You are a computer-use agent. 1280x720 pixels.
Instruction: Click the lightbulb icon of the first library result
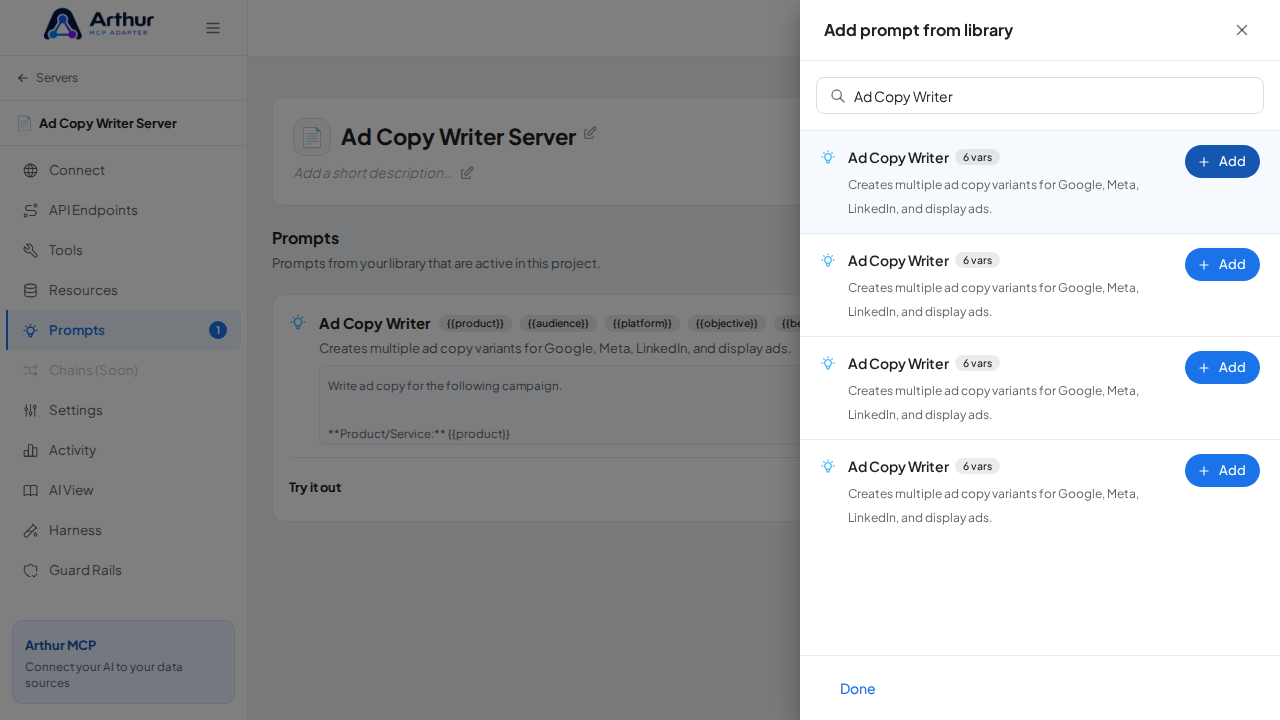point(828,157)
